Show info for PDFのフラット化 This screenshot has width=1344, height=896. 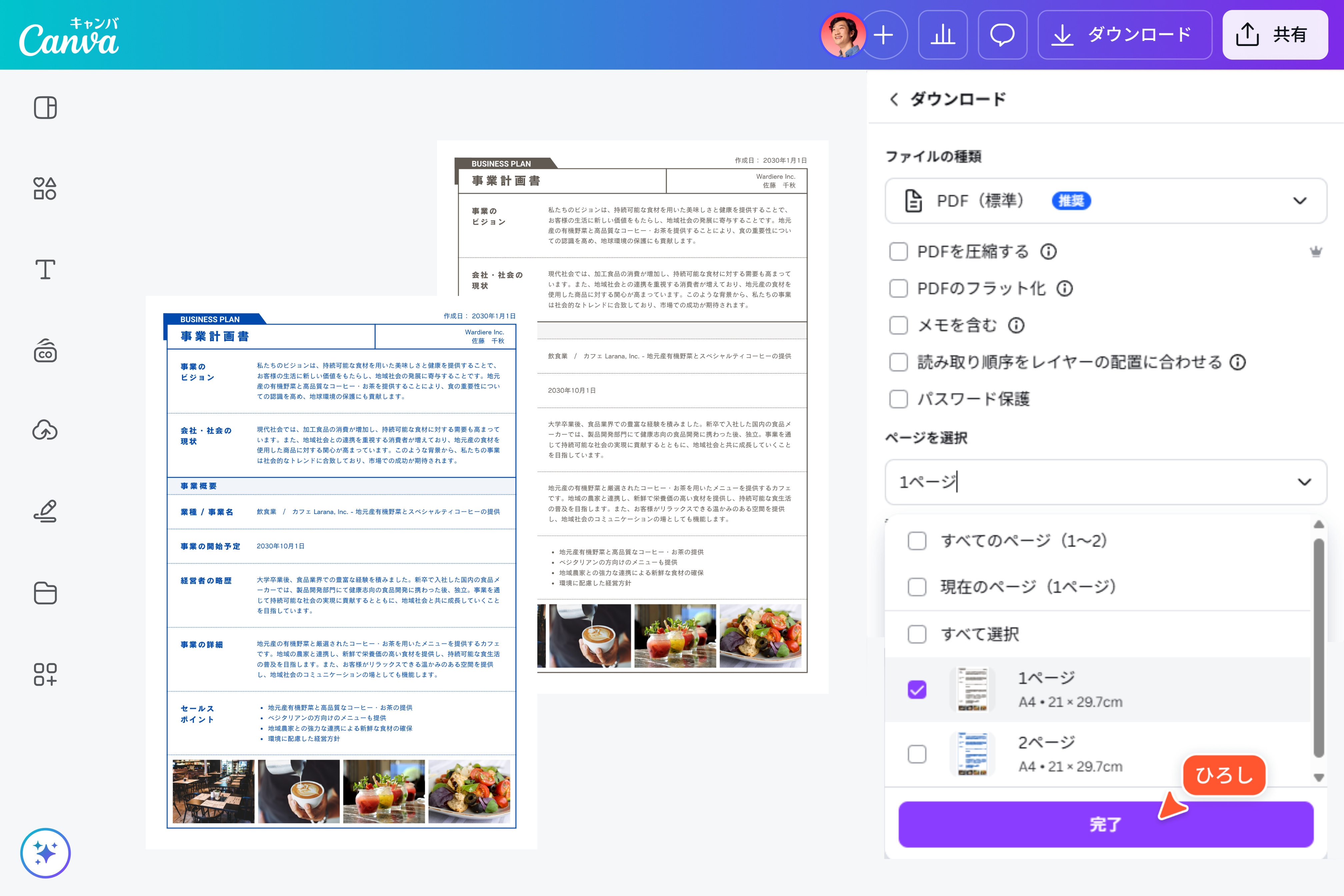point(1065,289)
